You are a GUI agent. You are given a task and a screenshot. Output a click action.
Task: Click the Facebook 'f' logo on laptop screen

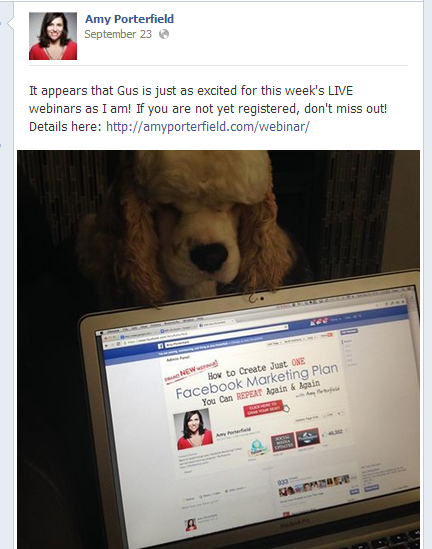tap(160, 346)
